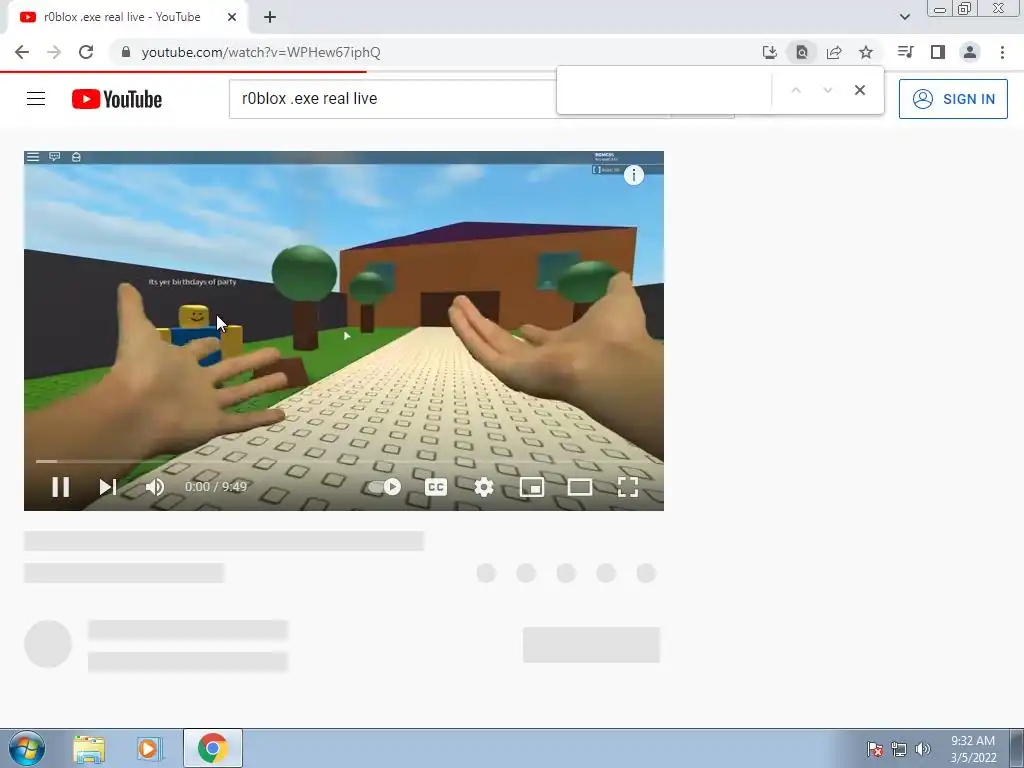Image resolution: width=1024 pixels, height=768 pixels.
Task: Open Action Center flag tray icon
Action: pos(875,749)
